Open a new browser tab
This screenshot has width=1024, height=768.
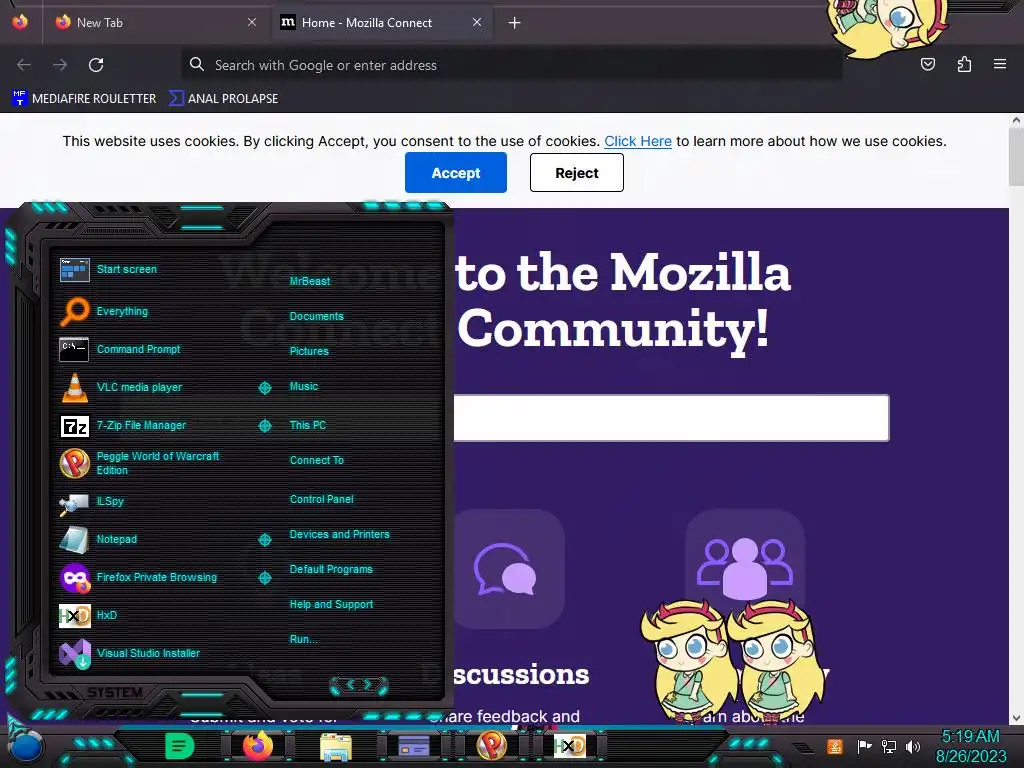(515, 23)
